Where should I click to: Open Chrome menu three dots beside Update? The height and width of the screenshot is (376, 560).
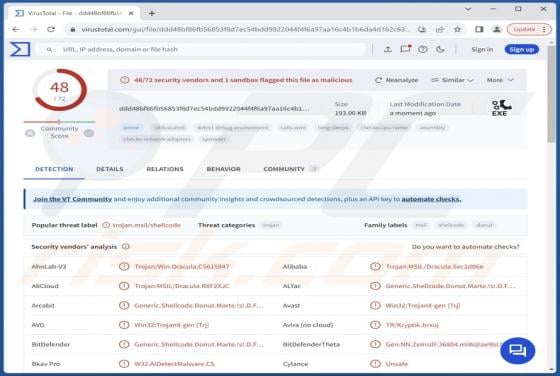[544, 29]
